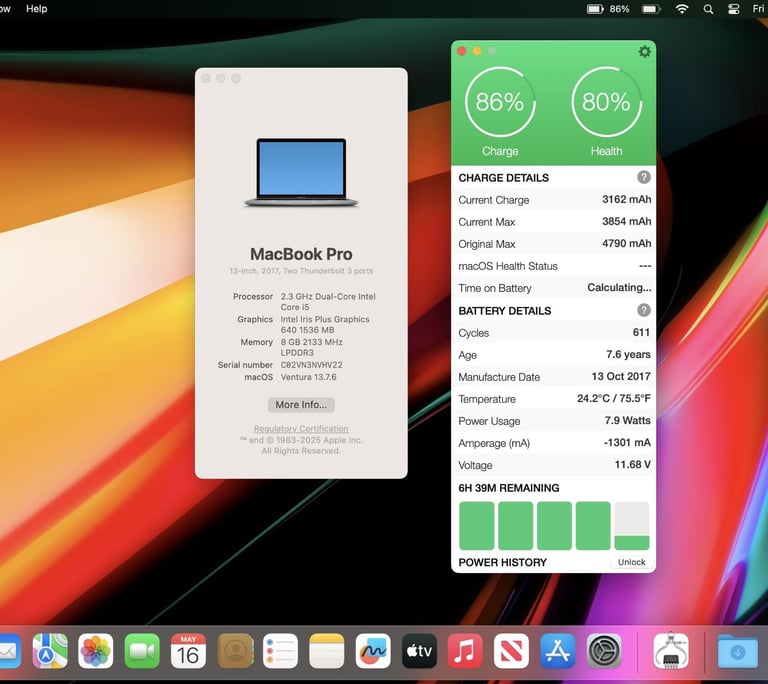
Task: Open System Settings from the Dock
Action: (604, 651)
